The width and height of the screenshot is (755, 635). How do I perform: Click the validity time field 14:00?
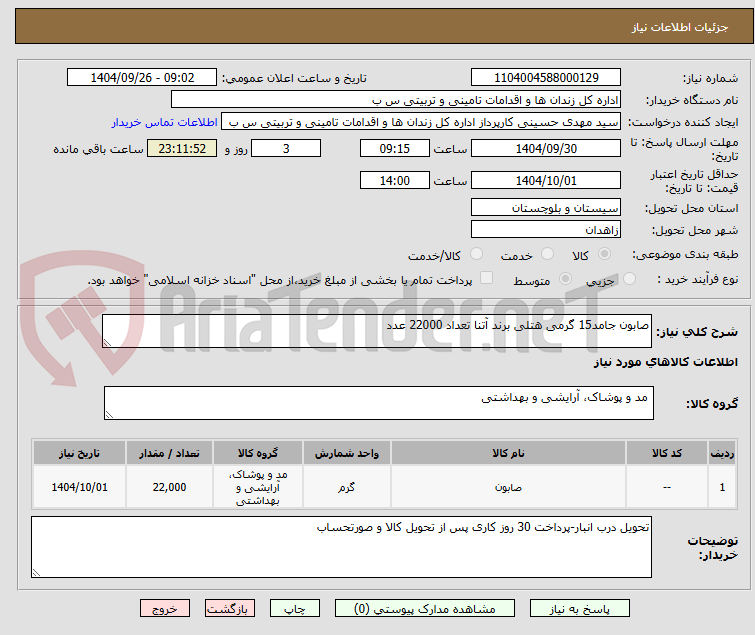click(395, 181)
